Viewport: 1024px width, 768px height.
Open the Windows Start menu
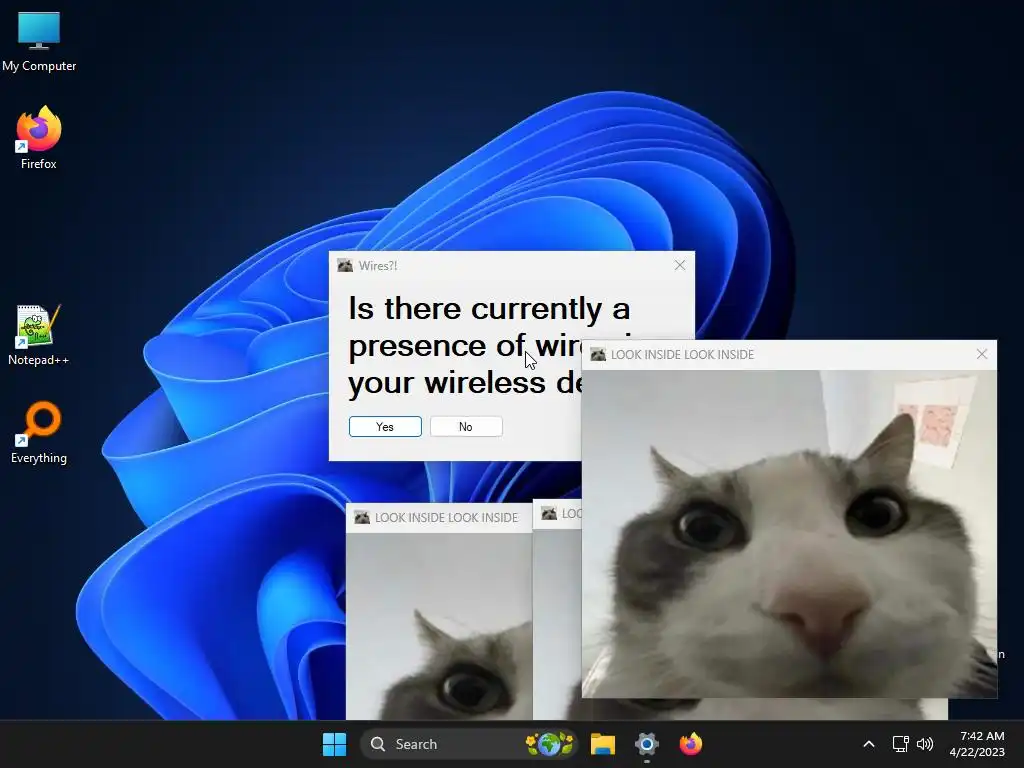(x=334, y=744)
